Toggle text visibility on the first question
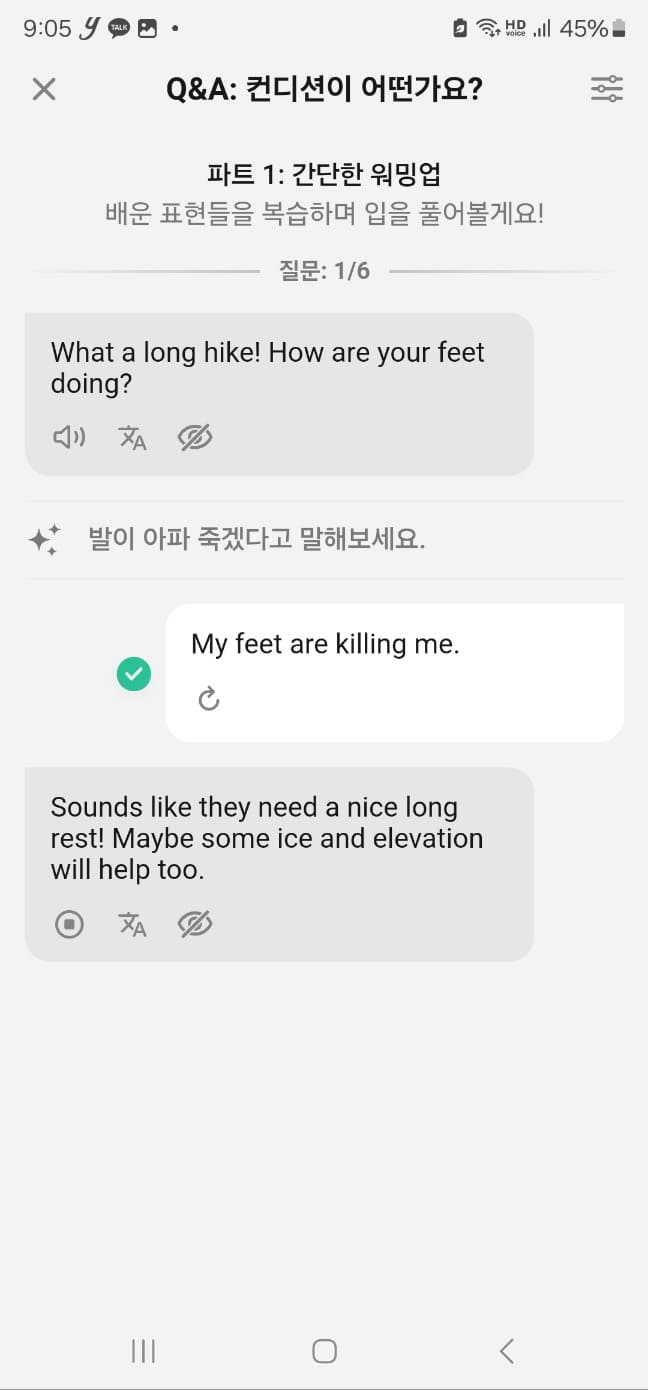Screen dimensions: 648x1390 [195, 436]
